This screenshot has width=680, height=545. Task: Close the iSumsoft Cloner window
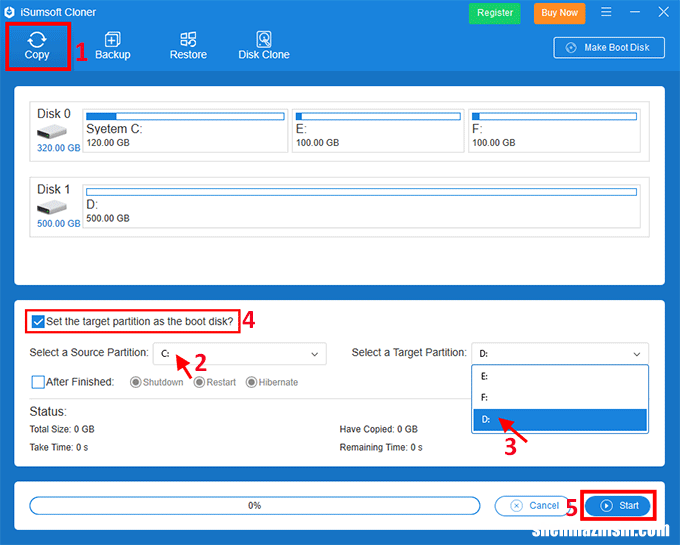pos(664,12)
